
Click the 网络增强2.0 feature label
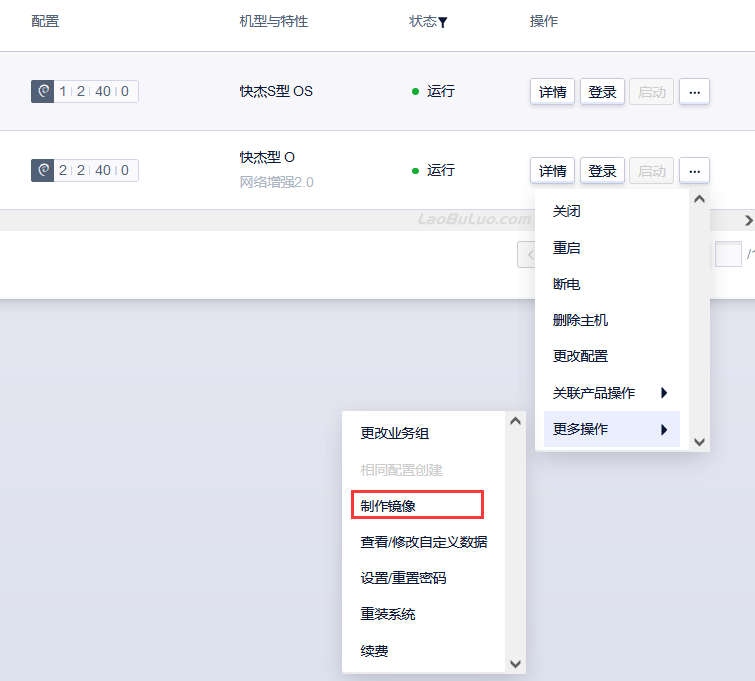pos(276,183)
